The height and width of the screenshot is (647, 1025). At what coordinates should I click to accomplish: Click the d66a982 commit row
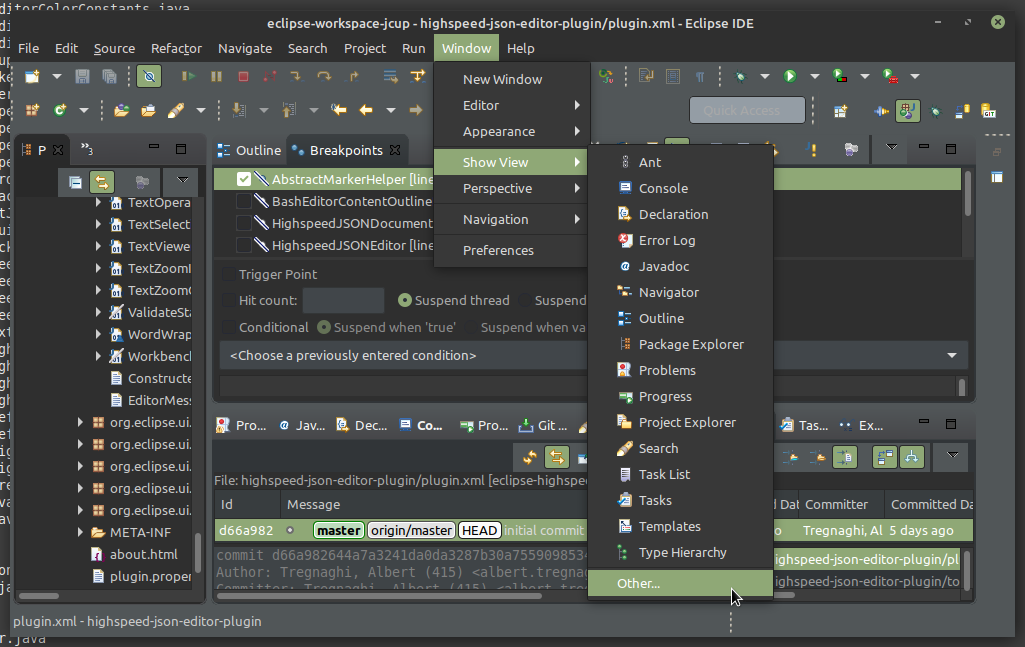coord(594,530)
